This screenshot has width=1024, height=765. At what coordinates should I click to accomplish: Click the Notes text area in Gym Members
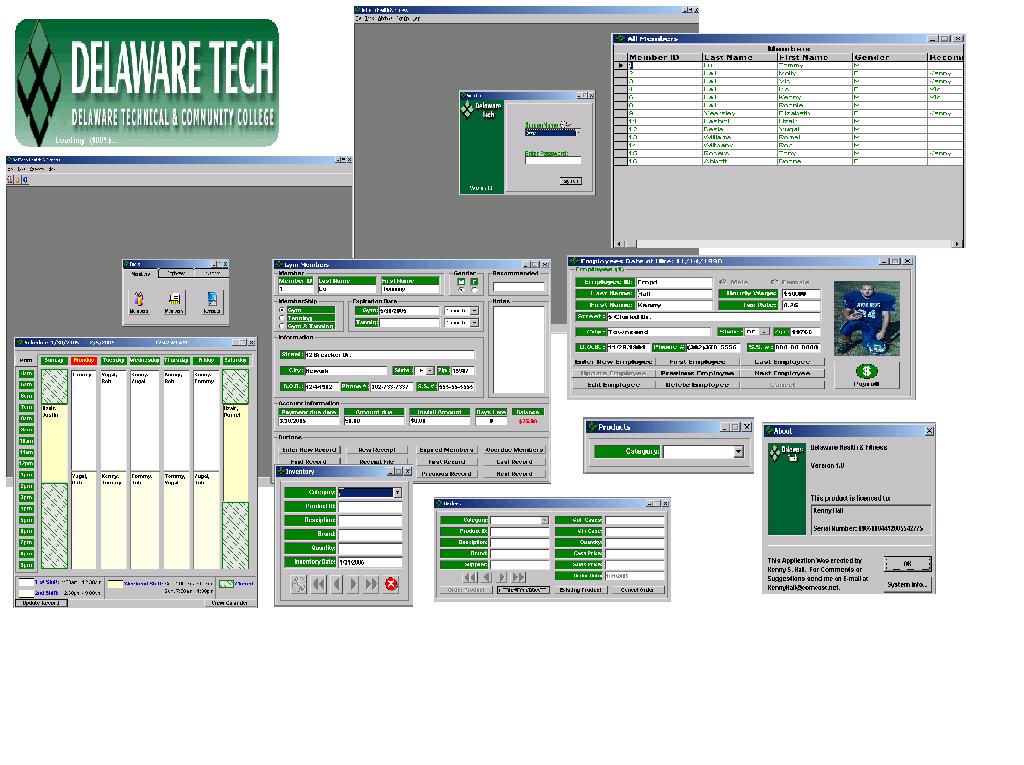pos(518,350)
